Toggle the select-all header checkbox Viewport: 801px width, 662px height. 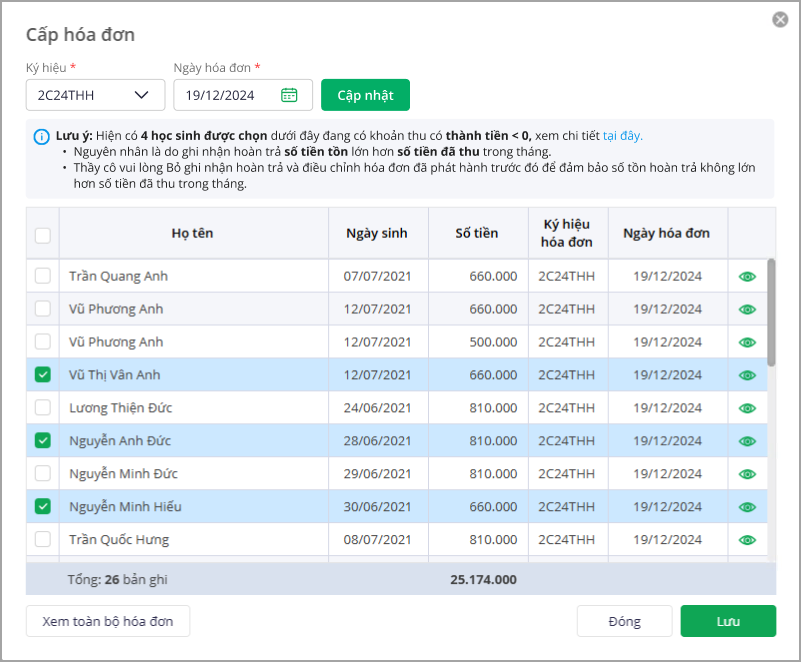43,235
